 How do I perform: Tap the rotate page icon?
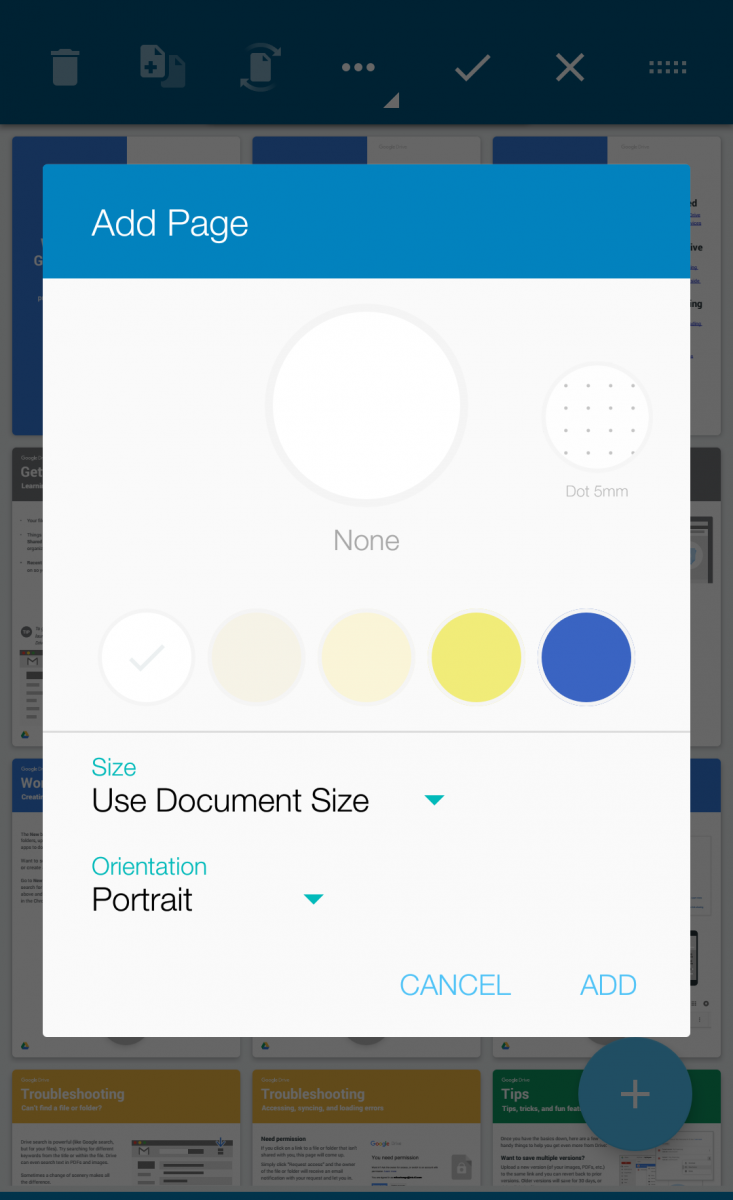[x=260, y=67]
